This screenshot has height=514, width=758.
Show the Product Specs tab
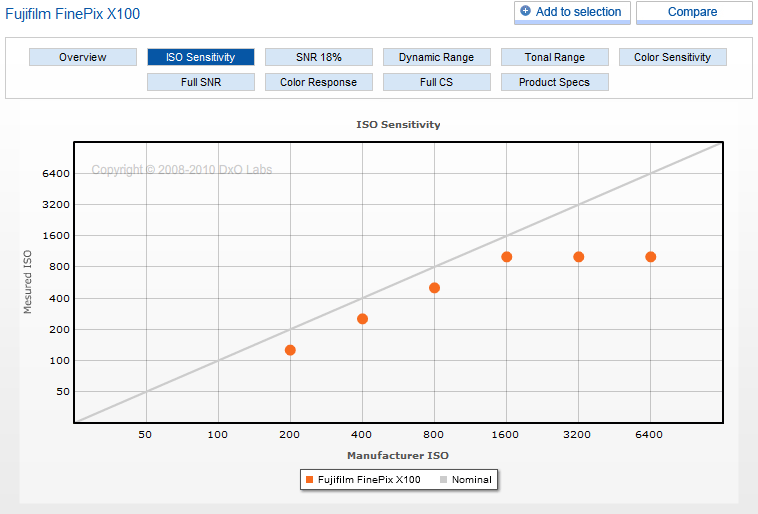(554, 82)
